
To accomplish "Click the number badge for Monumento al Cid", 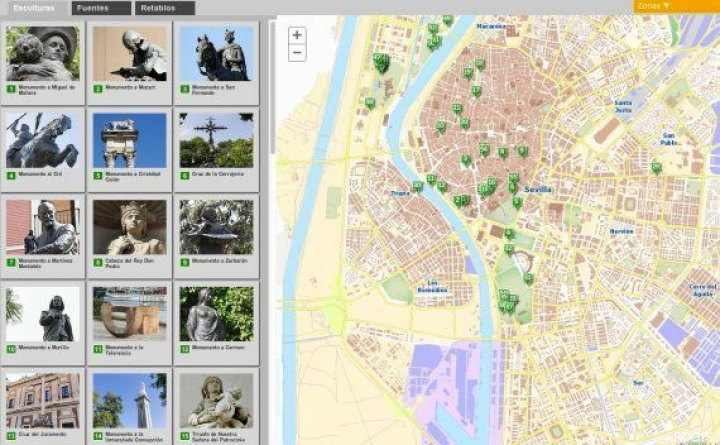I will click(11, 175).
